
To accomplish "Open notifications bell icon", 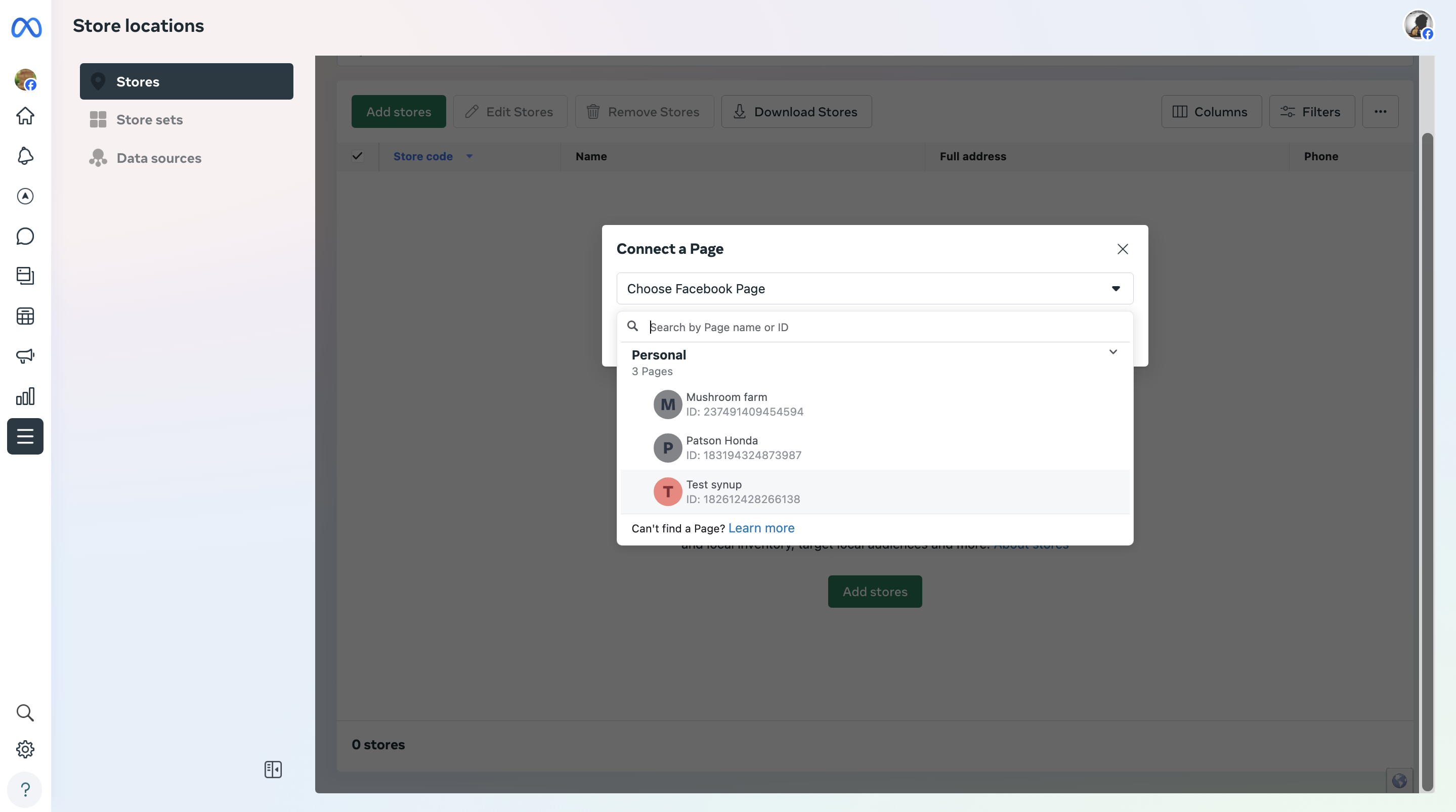I will [x=25, y=156].
